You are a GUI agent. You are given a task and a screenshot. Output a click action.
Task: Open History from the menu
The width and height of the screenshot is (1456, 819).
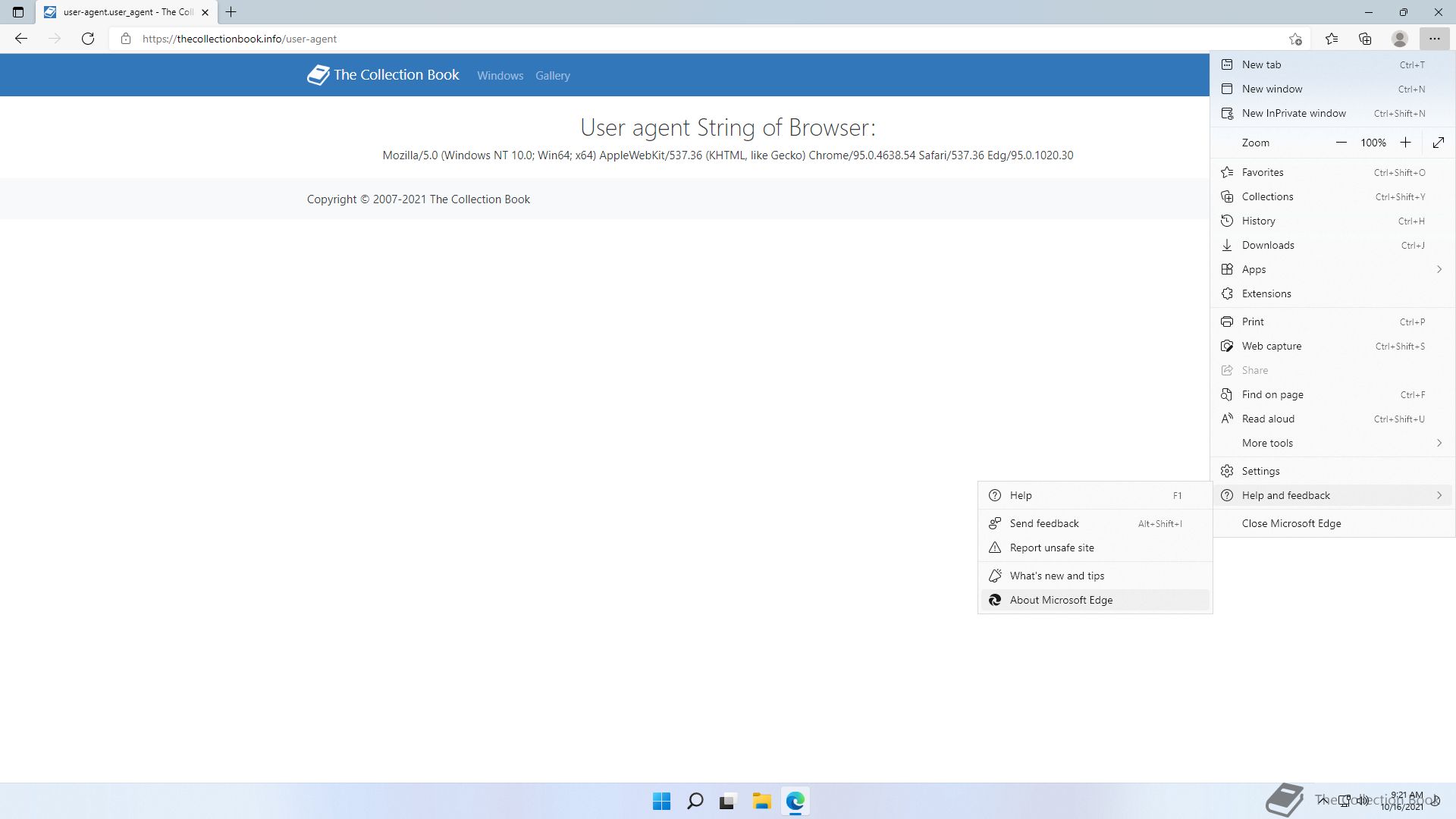coord(1332,221)
